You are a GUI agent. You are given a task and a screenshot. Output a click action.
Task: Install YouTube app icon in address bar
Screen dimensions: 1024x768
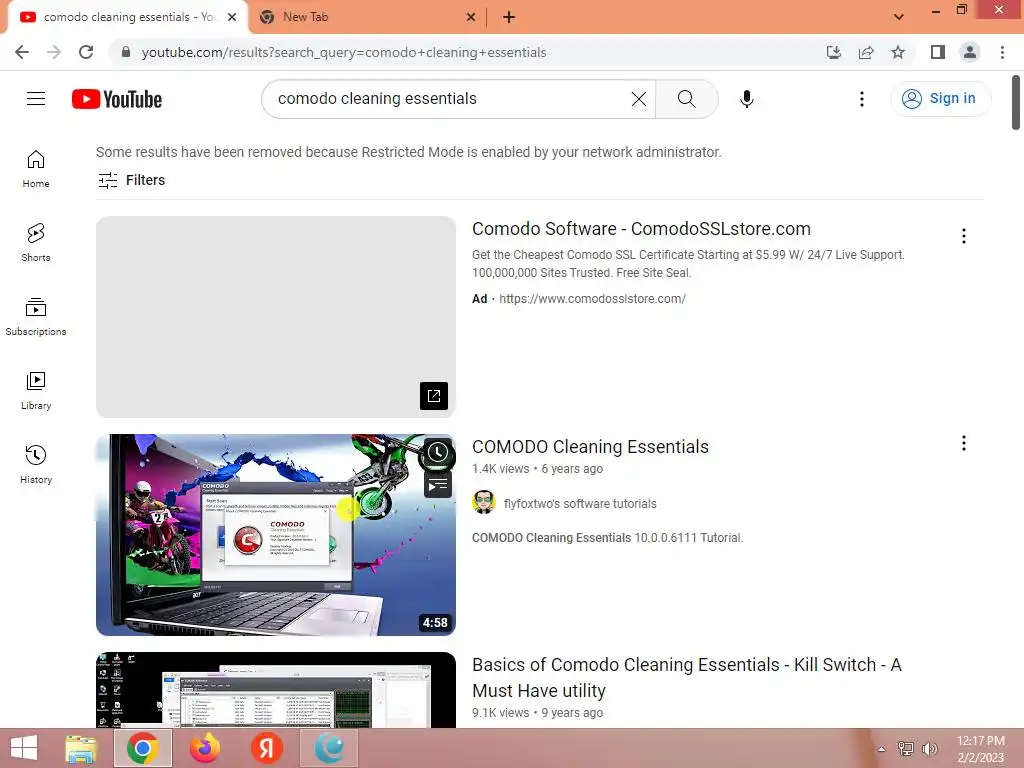point(833,52)
